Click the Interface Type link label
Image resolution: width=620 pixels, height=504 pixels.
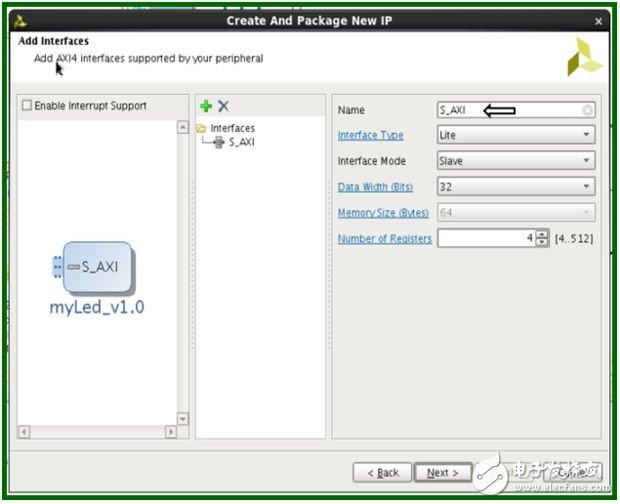[371, 135]
